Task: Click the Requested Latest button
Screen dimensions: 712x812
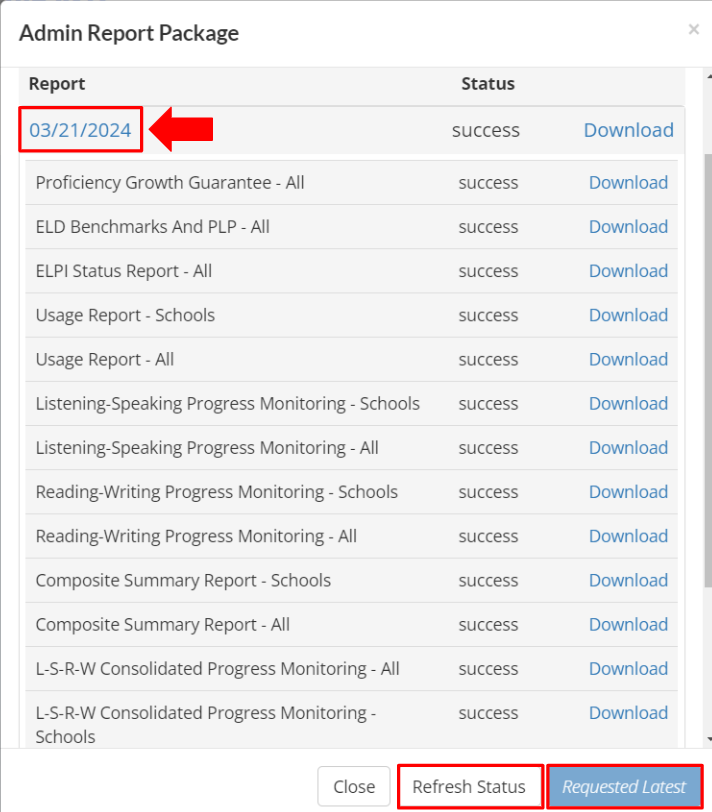Action: point(624,787)
